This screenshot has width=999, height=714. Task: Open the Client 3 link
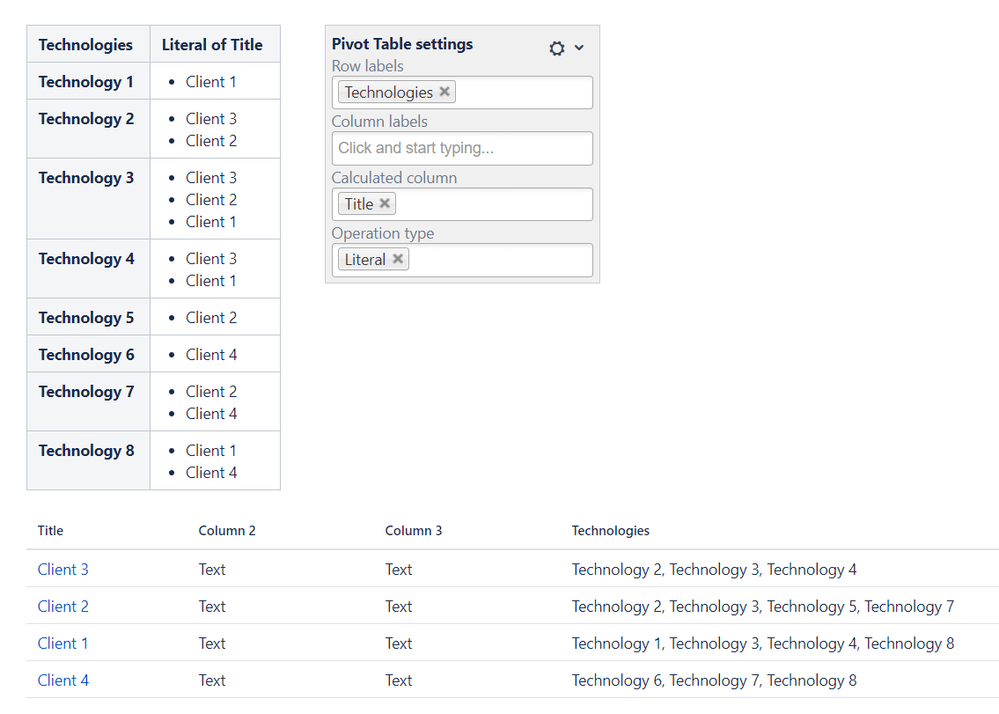tap(63, 569)
